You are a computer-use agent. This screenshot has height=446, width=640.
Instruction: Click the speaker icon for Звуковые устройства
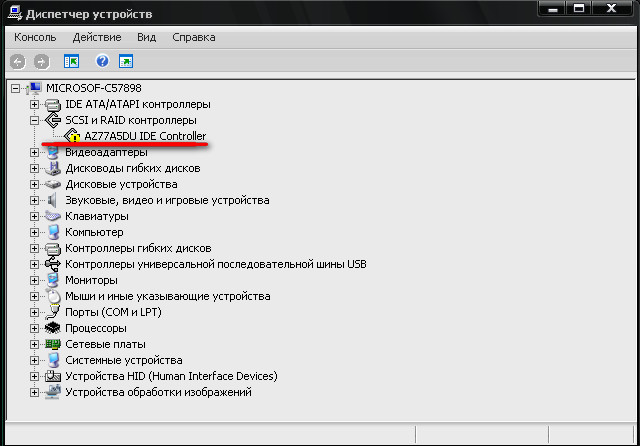[52, 200]
